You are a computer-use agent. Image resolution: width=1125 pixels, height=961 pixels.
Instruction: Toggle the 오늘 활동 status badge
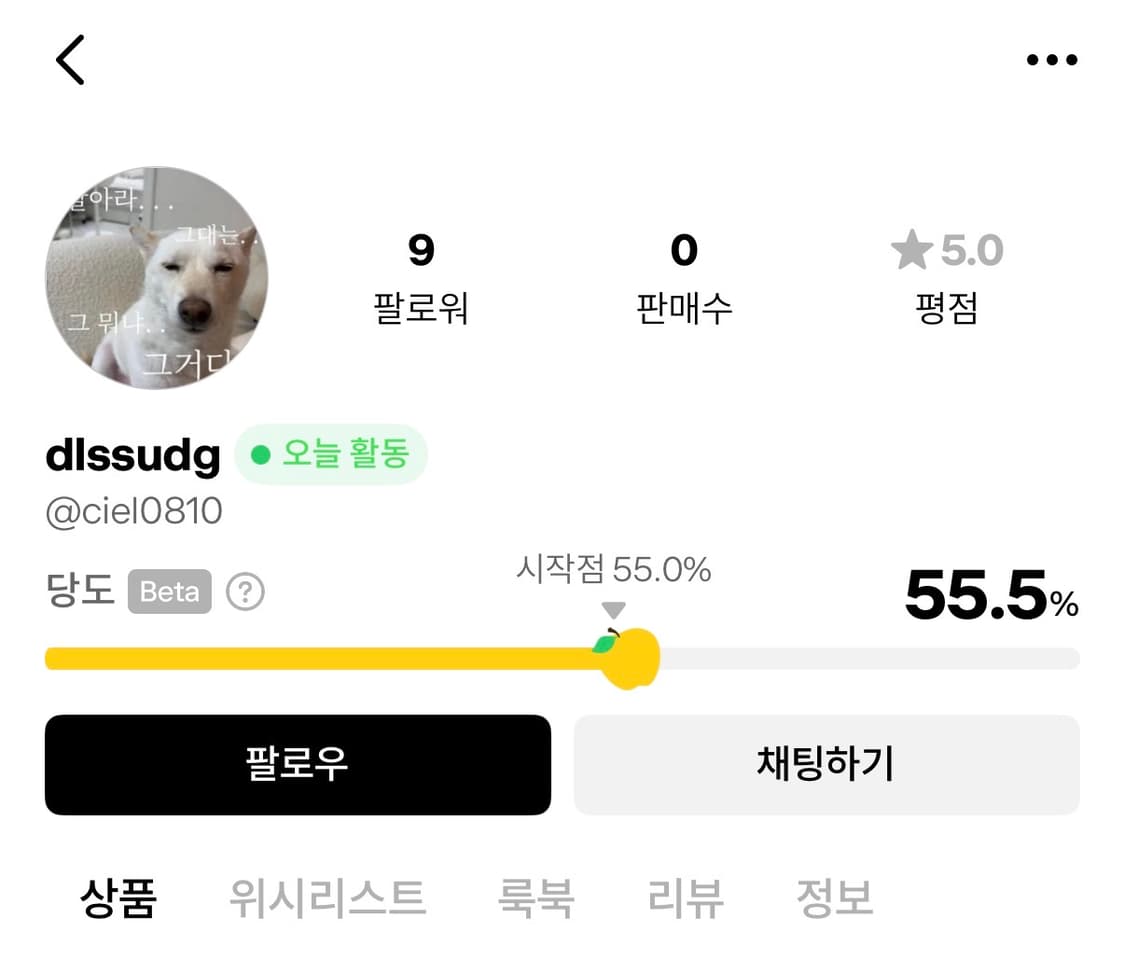pyautogui.click(x=330, y=455)
